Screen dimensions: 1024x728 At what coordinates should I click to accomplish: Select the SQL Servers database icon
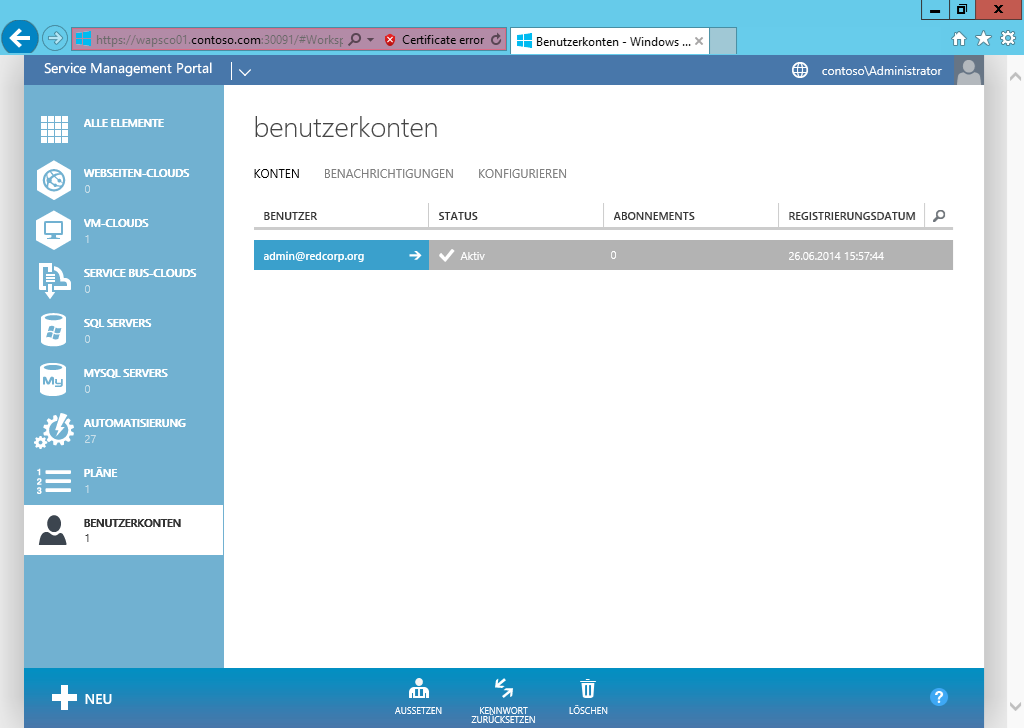tap(53, 330)
